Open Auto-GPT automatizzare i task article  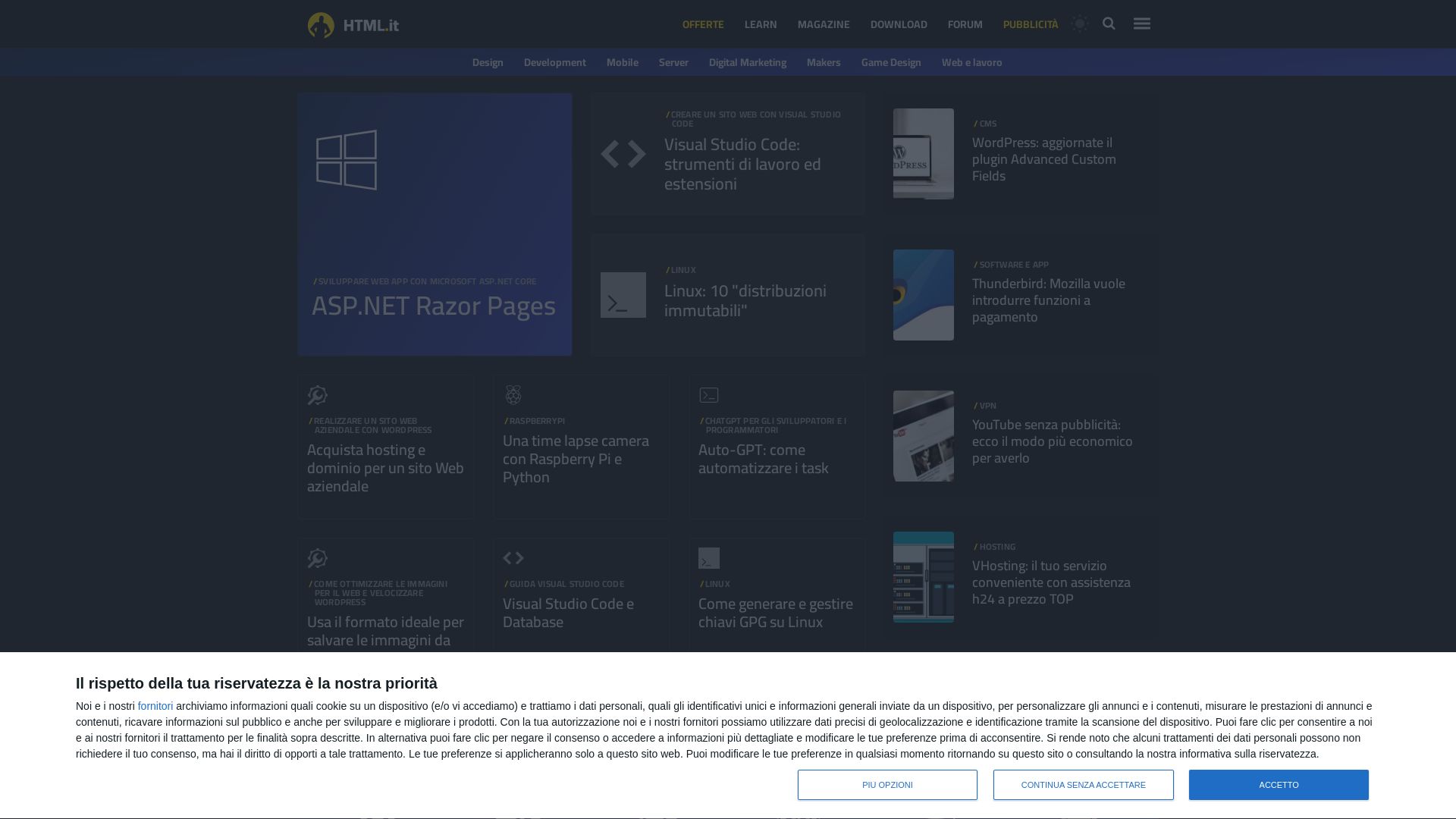[x=764, y=459]
